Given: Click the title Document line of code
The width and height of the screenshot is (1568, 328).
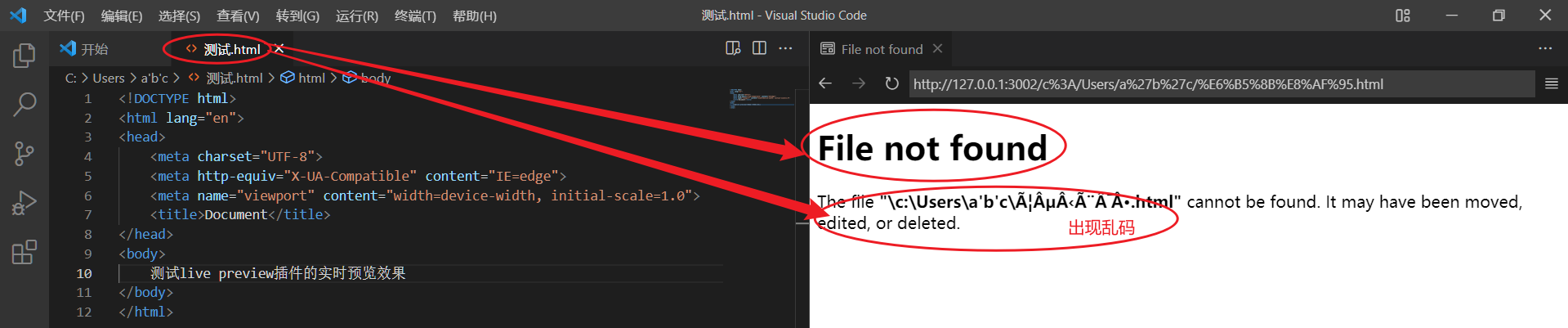Looking at the screenshot, I should [240, 214].
